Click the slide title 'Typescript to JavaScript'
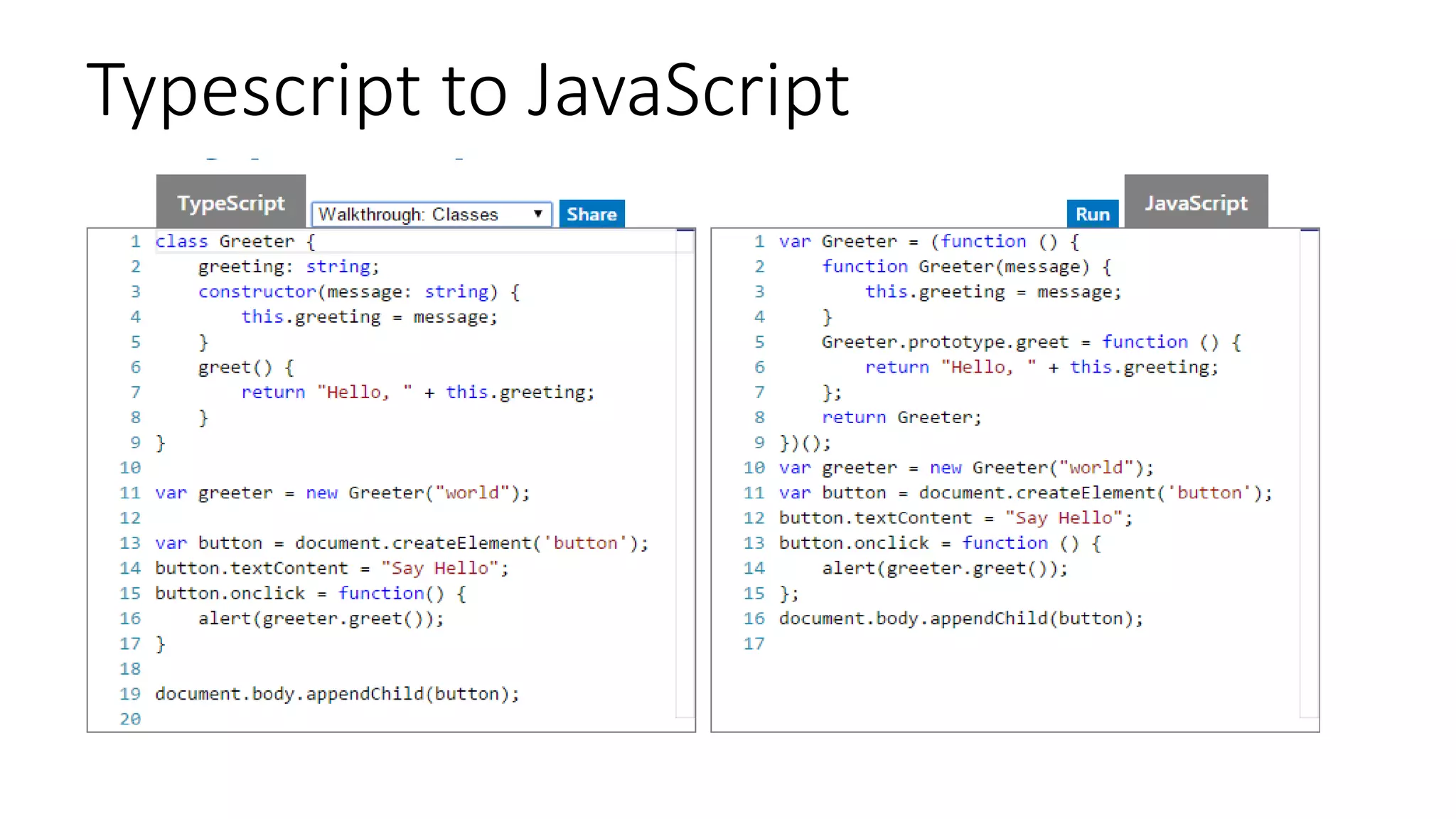 [468, 91]
